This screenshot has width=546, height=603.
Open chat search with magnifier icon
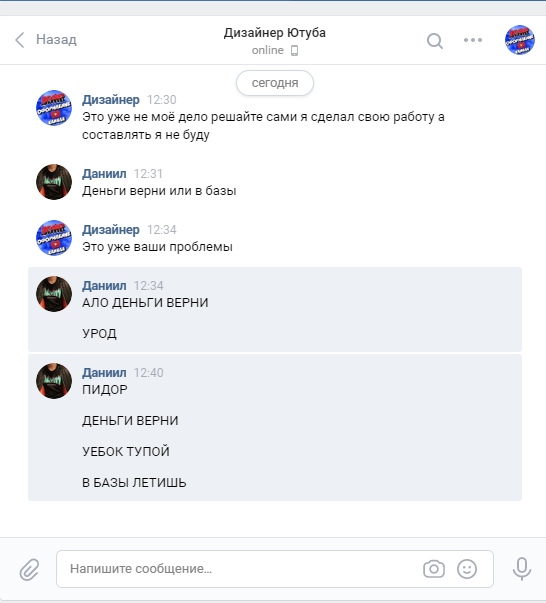click(x=435, y=40)
